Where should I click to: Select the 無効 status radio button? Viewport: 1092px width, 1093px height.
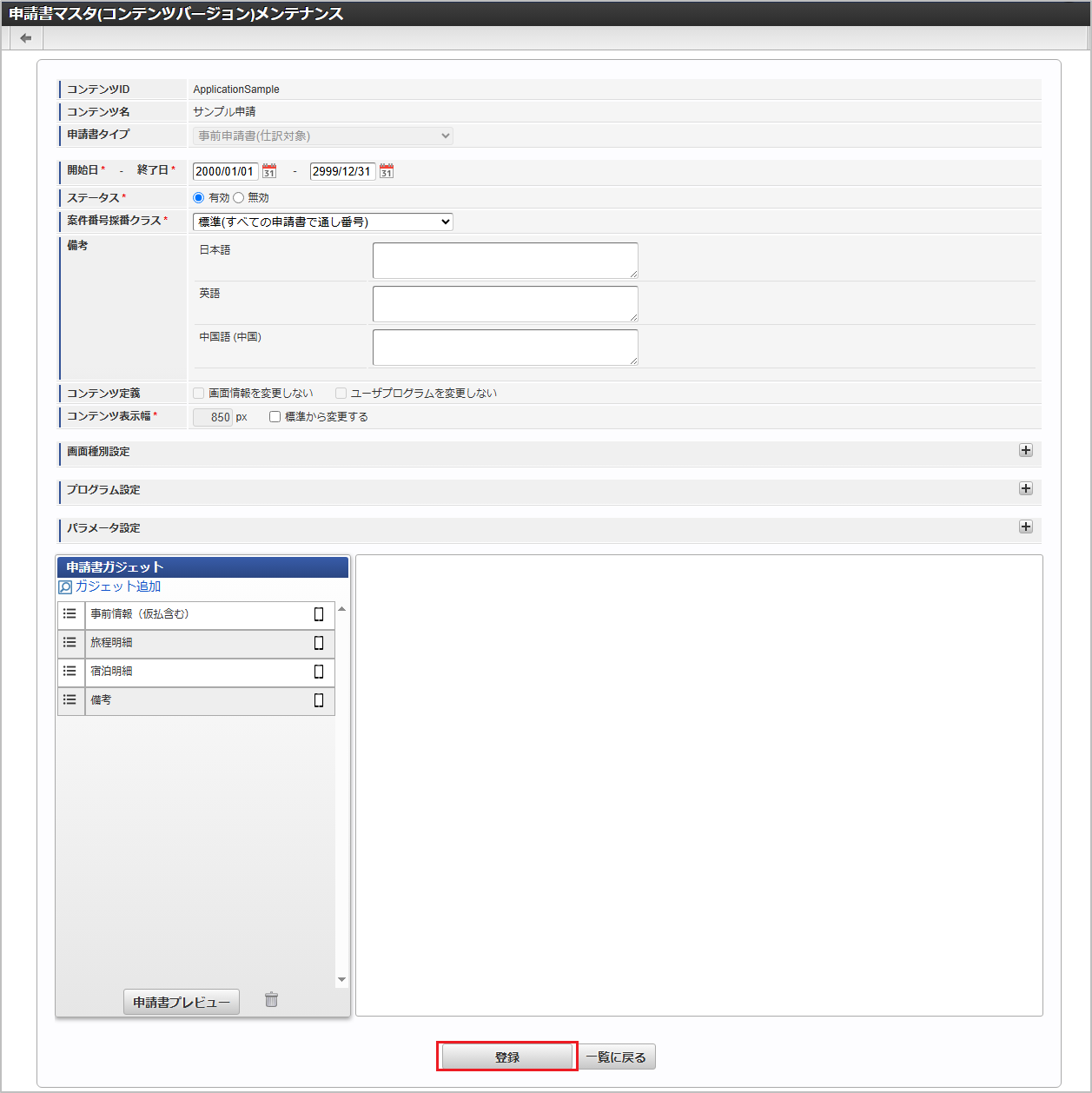pos(238,197)
